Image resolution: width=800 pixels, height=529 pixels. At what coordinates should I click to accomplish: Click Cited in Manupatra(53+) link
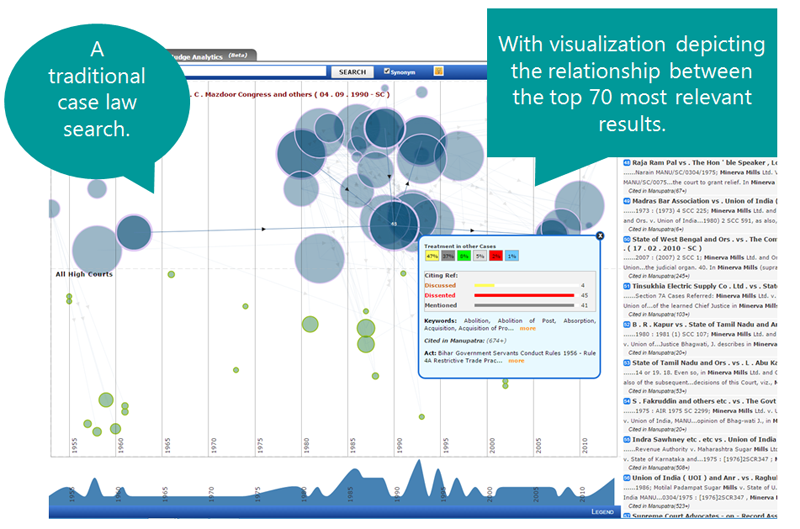[658, 391]
